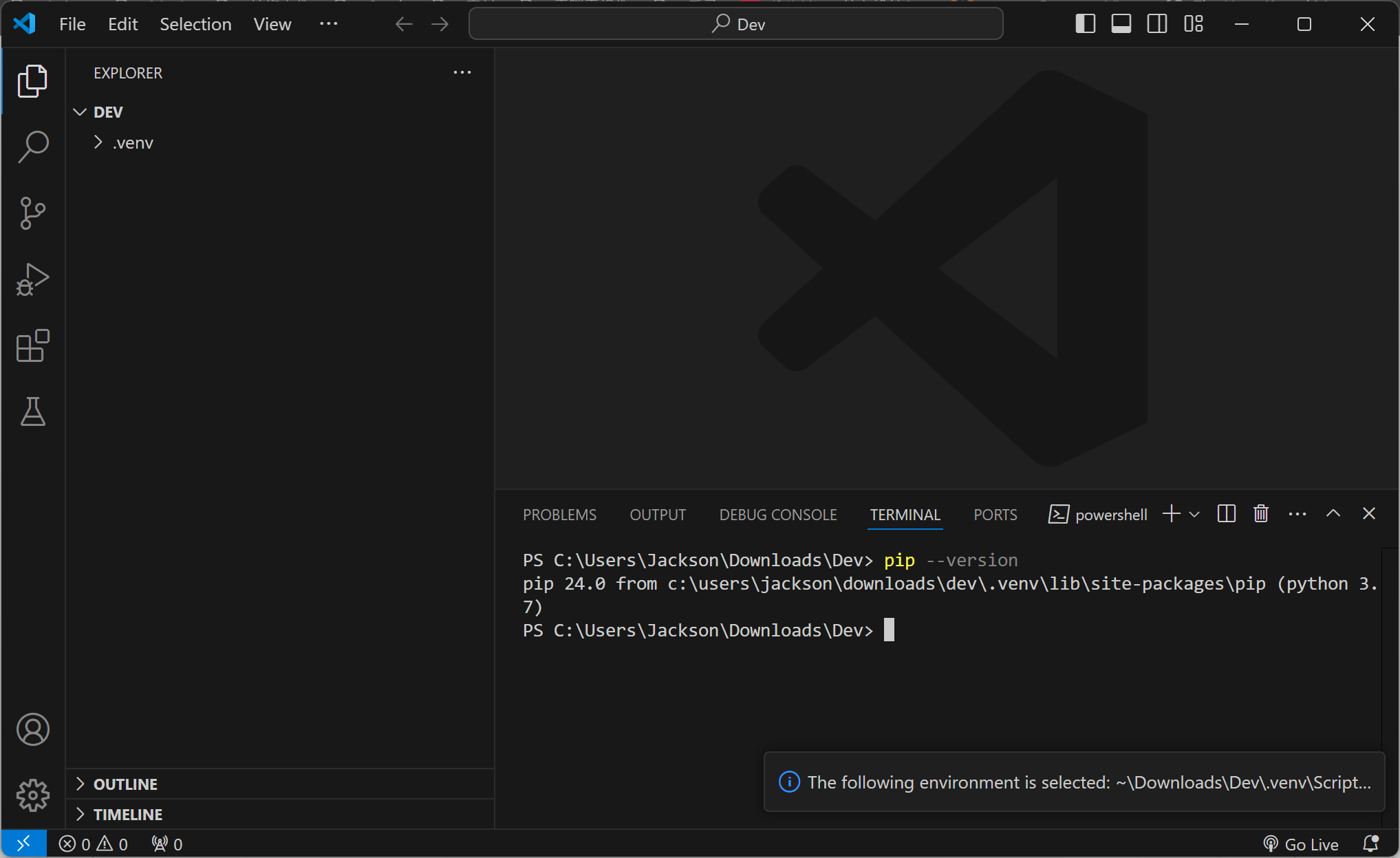Kill terminal with the trash icon
Image resolution: width=1400 pixels, height=858 pixels.
tap(1260, 514)
